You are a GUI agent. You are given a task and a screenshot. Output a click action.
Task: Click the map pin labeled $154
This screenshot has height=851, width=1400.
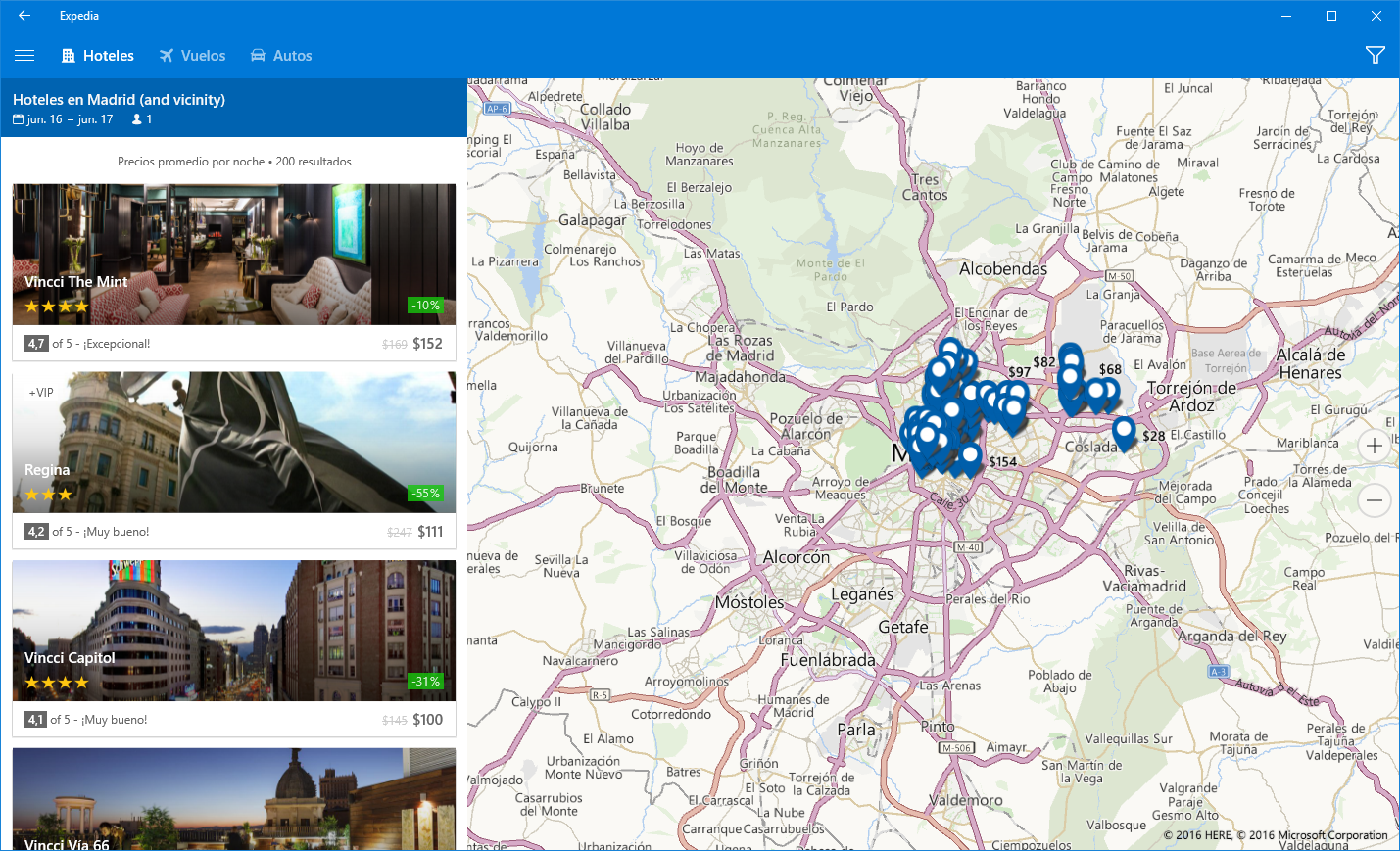click(x=970, y=456)
